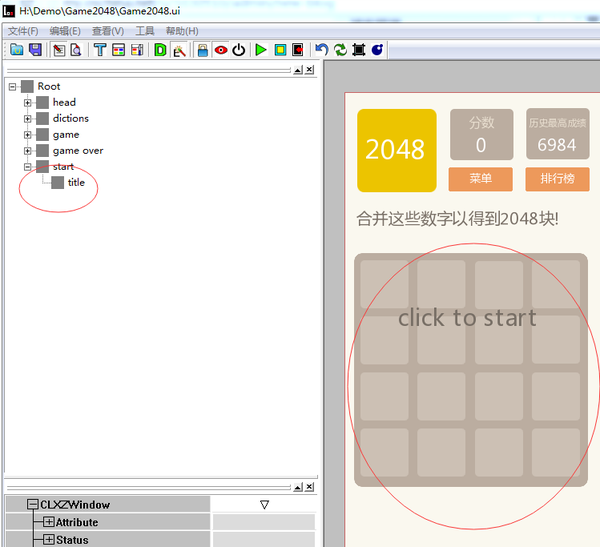Click the blue undo arrow icon

tap(321, 50)
